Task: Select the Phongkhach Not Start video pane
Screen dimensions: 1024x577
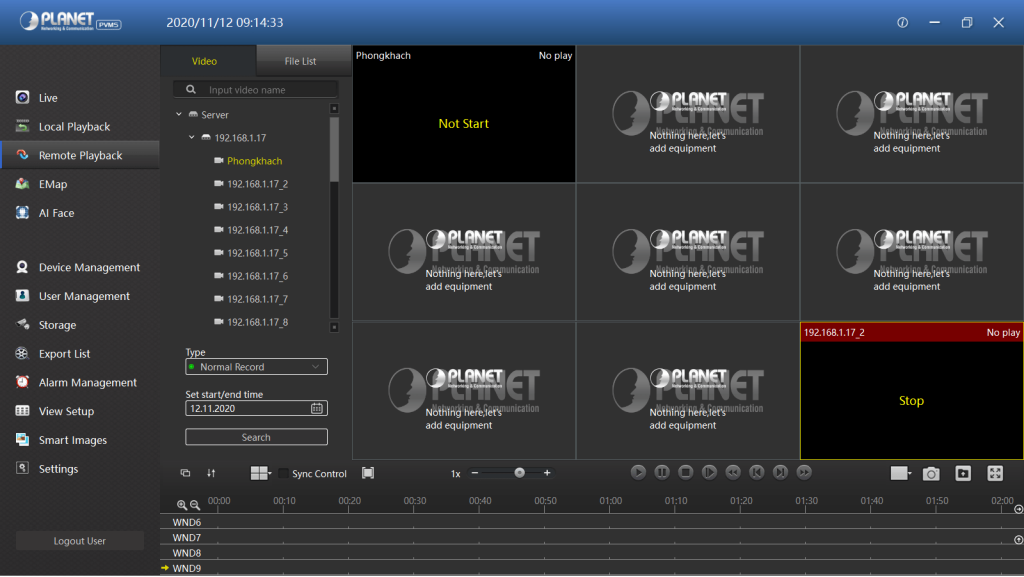Action: (464, 115)
